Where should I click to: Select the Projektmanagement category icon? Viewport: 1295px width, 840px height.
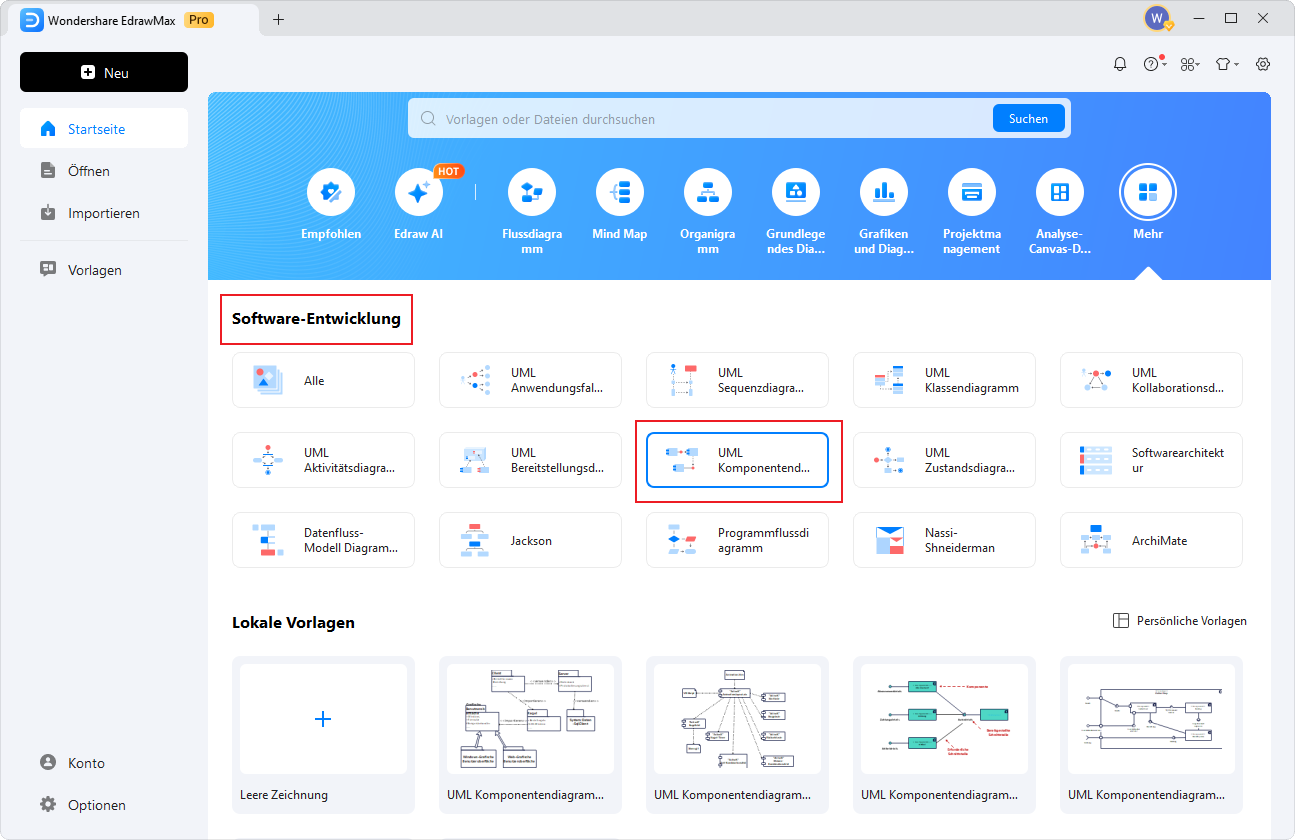pyautogui.click(x=971, y=193)
